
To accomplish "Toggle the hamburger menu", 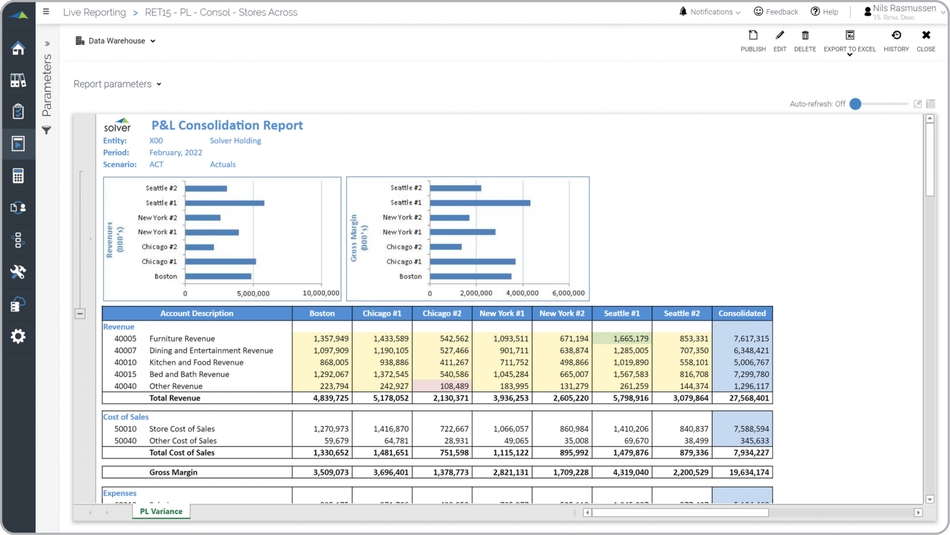I will point(46,12).
